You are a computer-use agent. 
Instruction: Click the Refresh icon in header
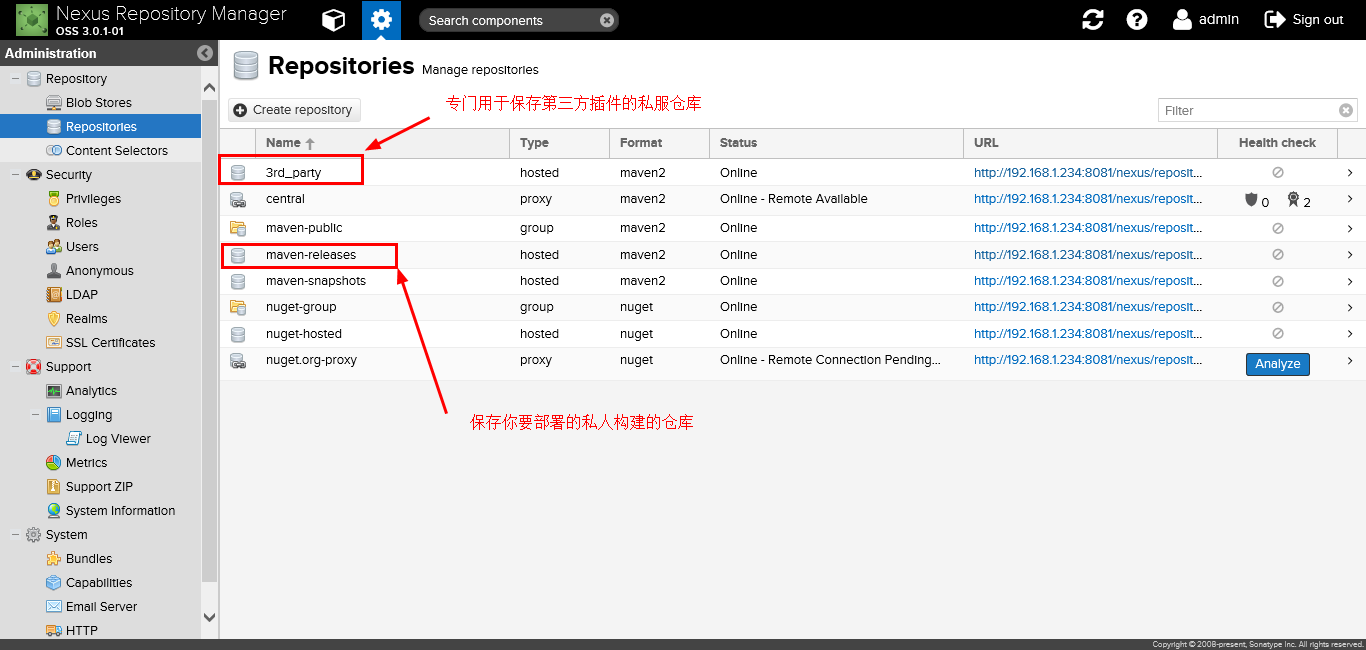coord(1093,20)
